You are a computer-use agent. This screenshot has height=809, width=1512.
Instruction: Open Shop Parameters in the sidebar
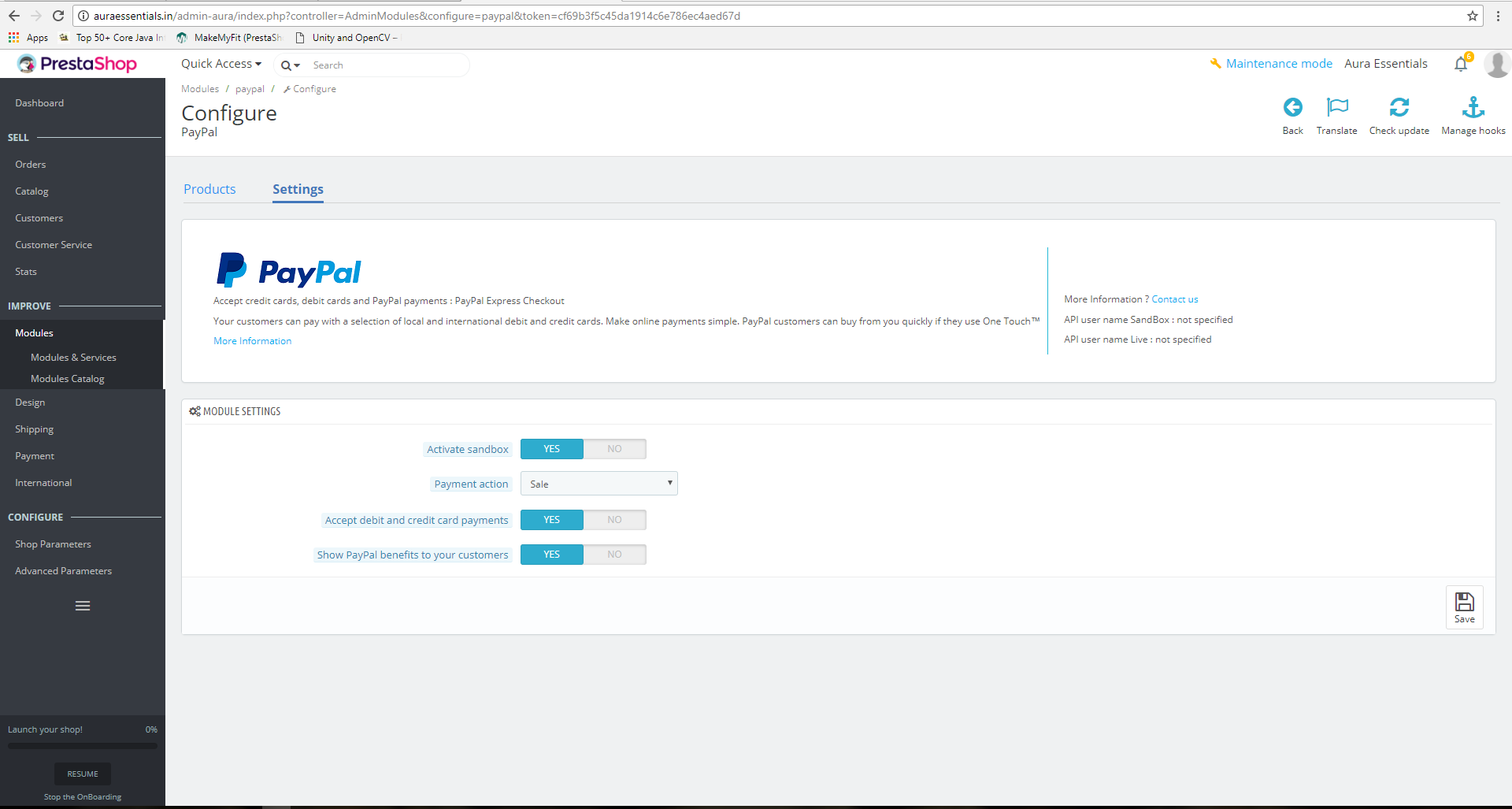(x=53, y=544)
